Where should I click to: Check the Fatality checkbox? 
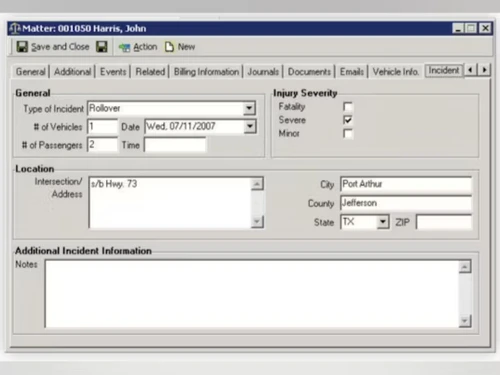tap(348, 107)
